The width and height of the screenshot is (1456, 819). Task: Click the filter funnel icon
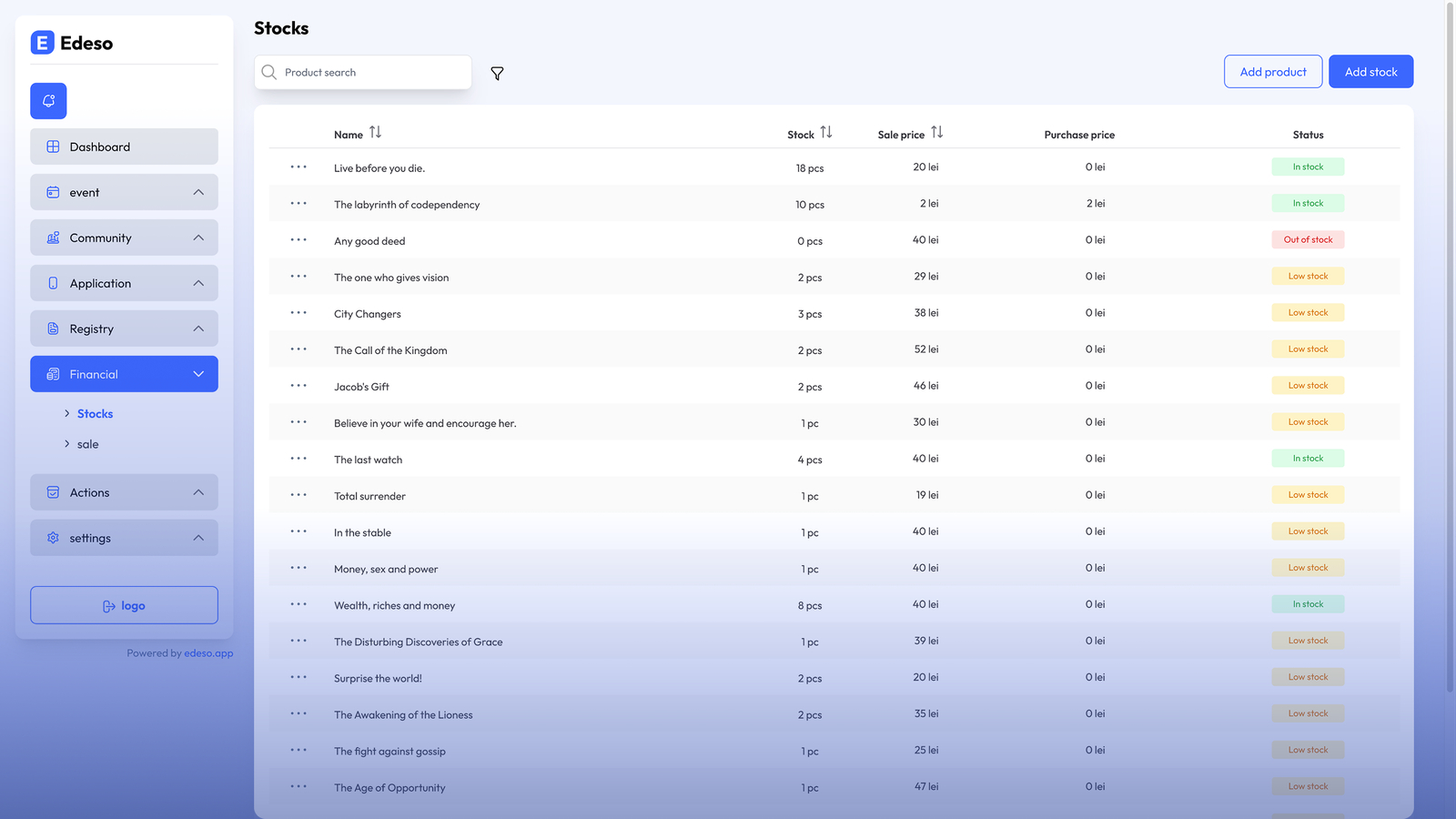click(497, 74)
